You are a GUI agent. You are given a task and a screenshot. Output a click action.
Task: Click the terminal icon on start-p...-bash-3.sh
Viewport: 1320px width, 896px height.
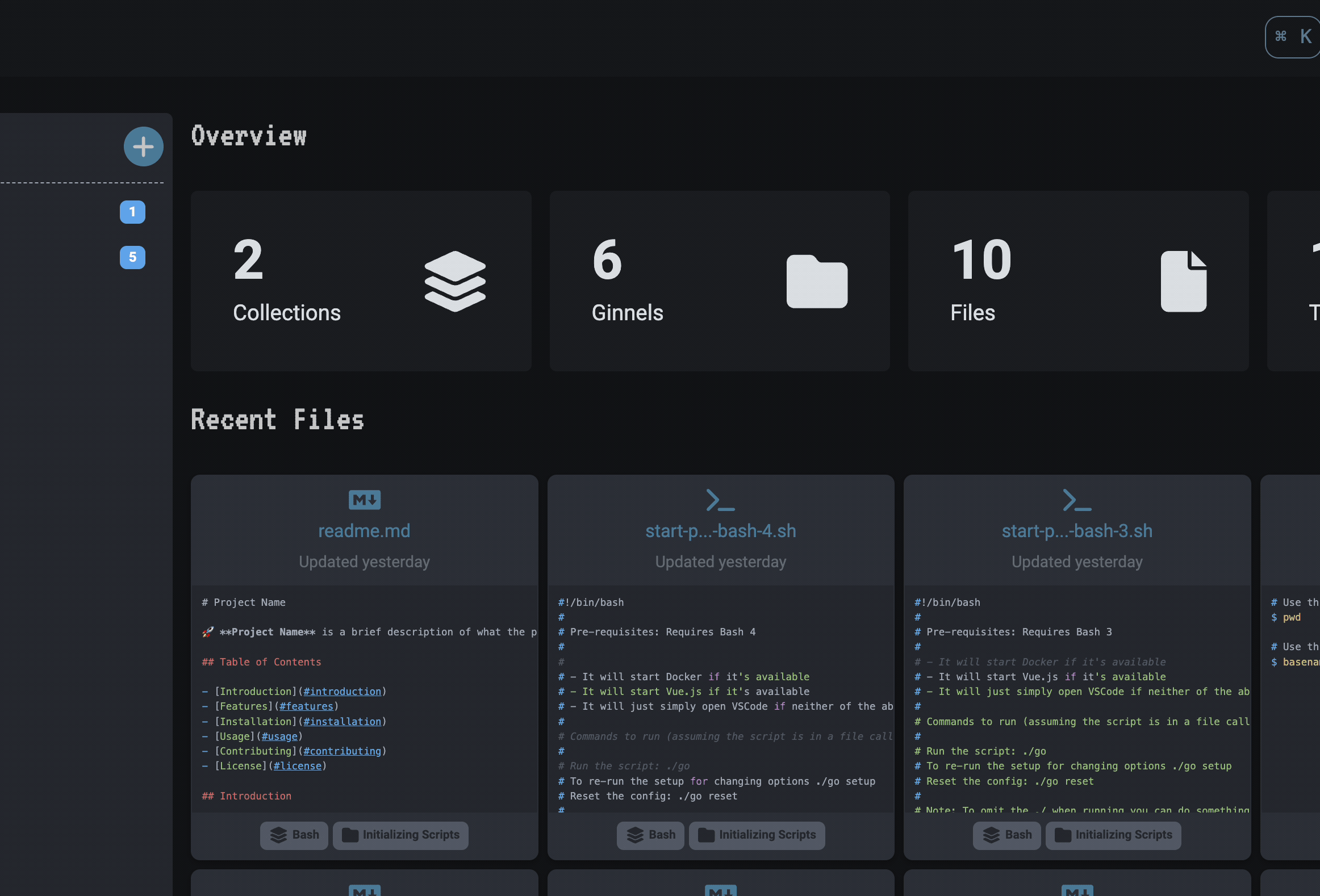pyautogui.click(x=1076, y=500)
